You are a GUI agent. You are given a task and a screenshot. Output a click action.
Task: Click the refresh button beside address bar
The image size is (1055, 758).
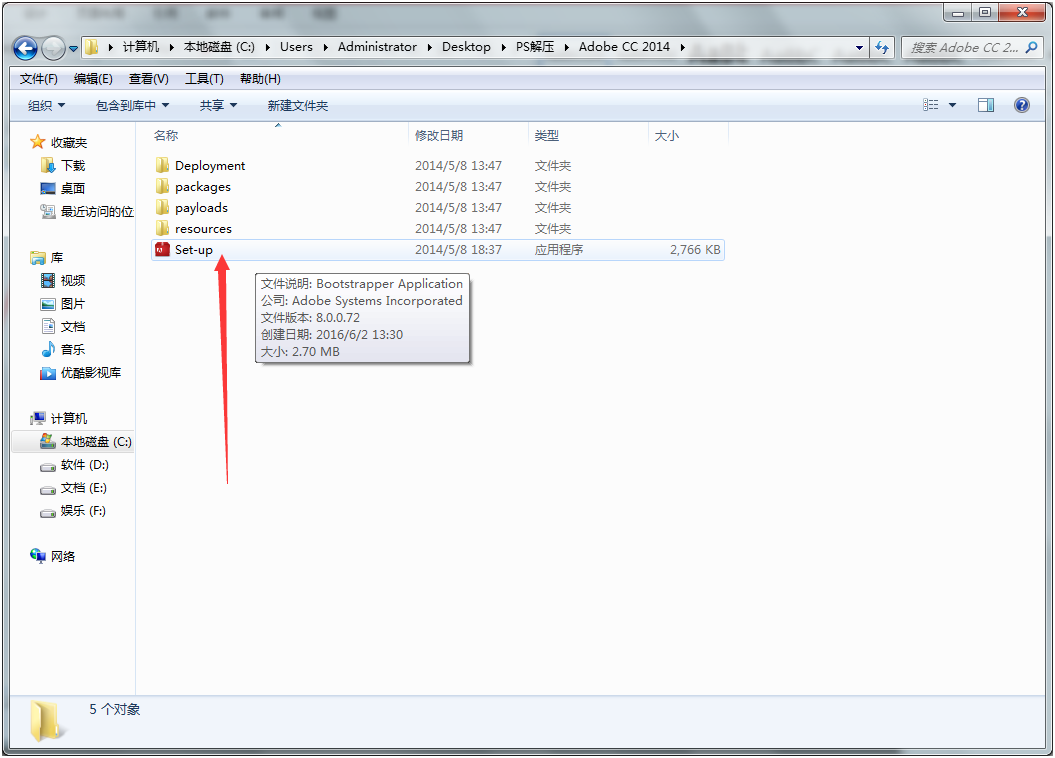(x=881, y=48)
